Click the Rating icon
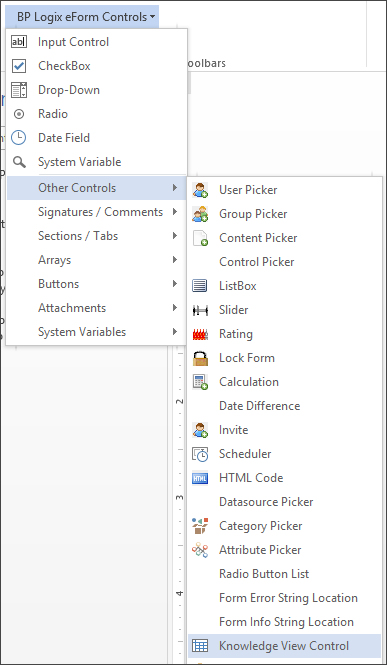The width and height of the screenshot is (387, 665). coord(200,334)
